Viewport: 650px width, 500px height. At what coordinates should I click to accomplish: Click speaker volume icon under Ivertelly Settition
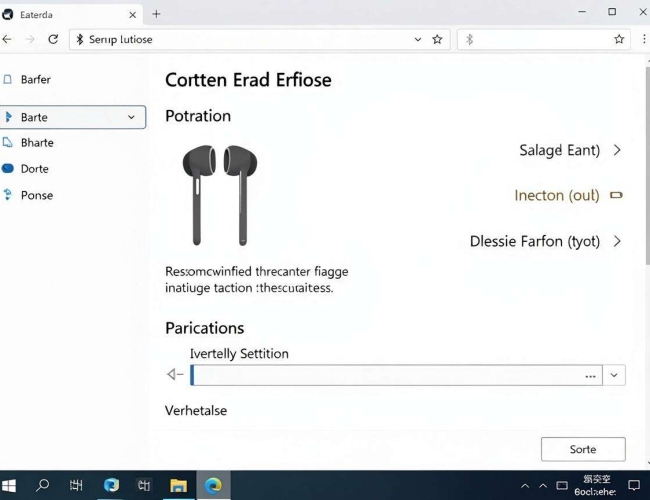coord(175,374)
